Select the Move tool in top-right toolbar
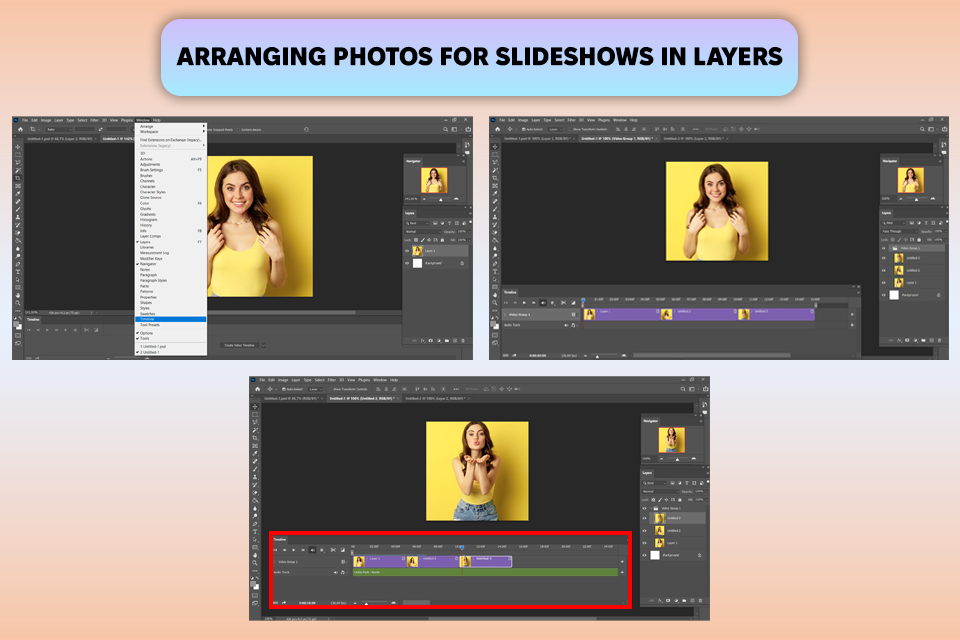960x640 pixels. [494, 147]
